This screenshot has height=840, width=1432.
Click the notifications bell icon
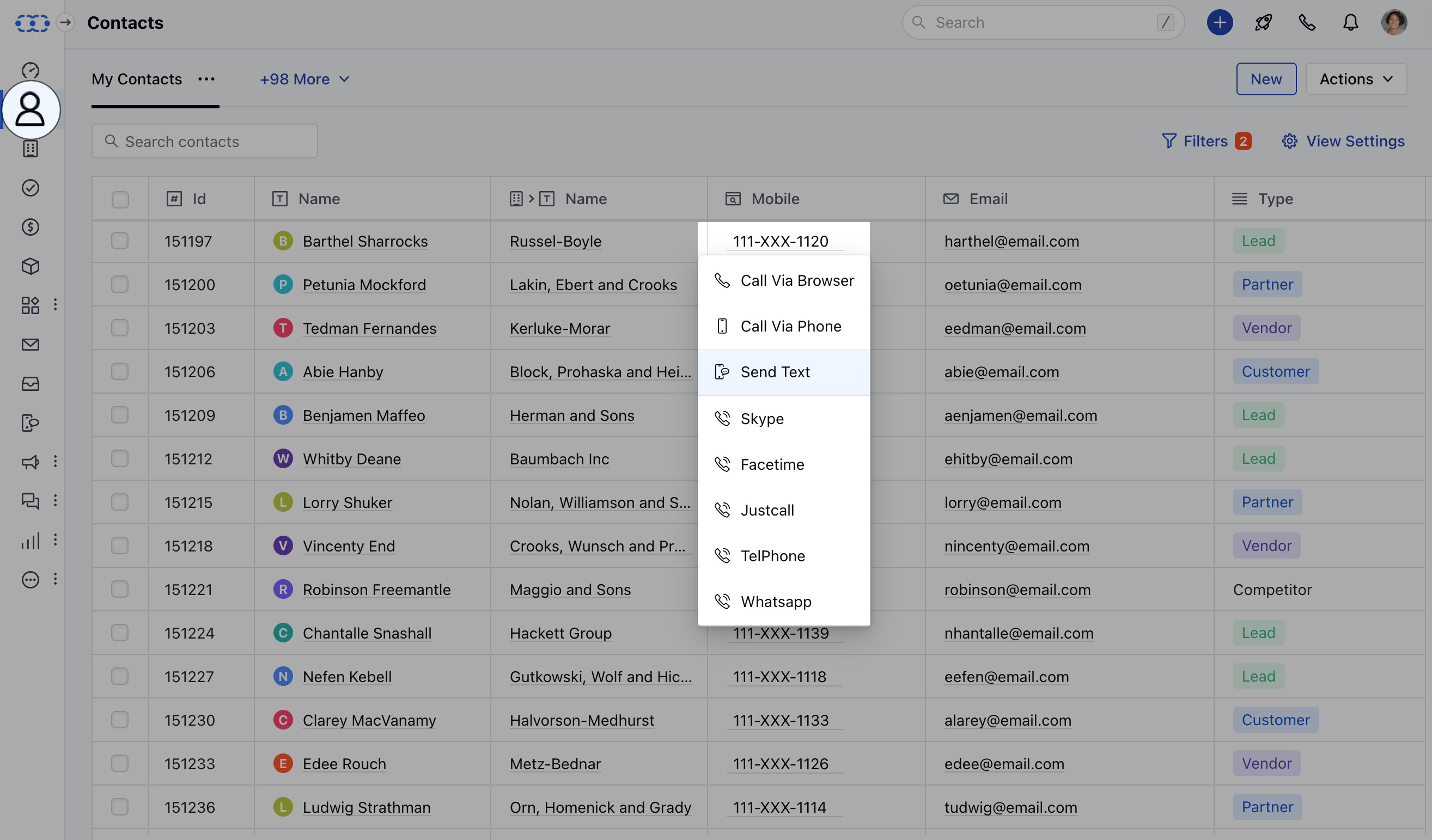coord(1350,23)
